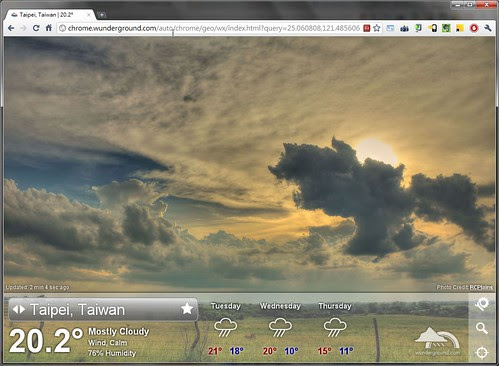
Task: Open a new browser tab
Action: pos(102,15)
